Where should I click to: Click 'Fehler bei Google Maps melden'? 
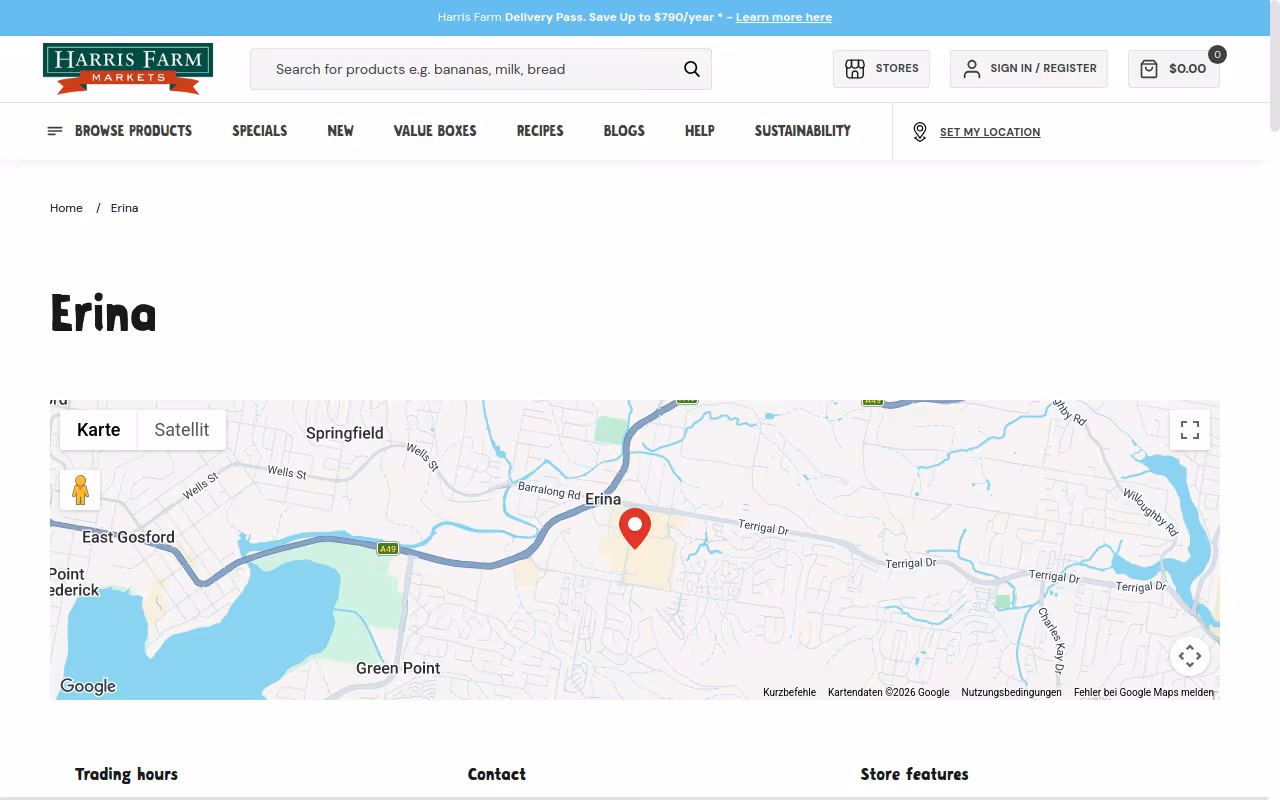coord(1144,692)
